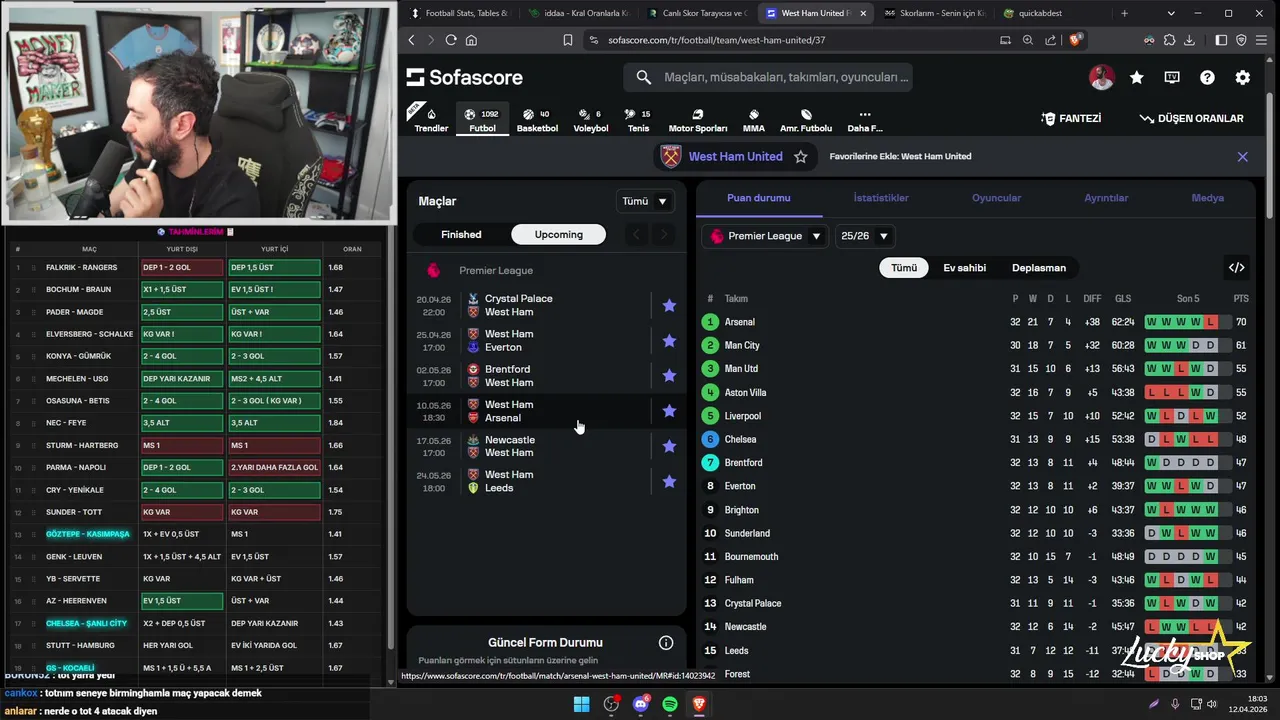Open Sofascore settings gear

[x=1242, y=77]
